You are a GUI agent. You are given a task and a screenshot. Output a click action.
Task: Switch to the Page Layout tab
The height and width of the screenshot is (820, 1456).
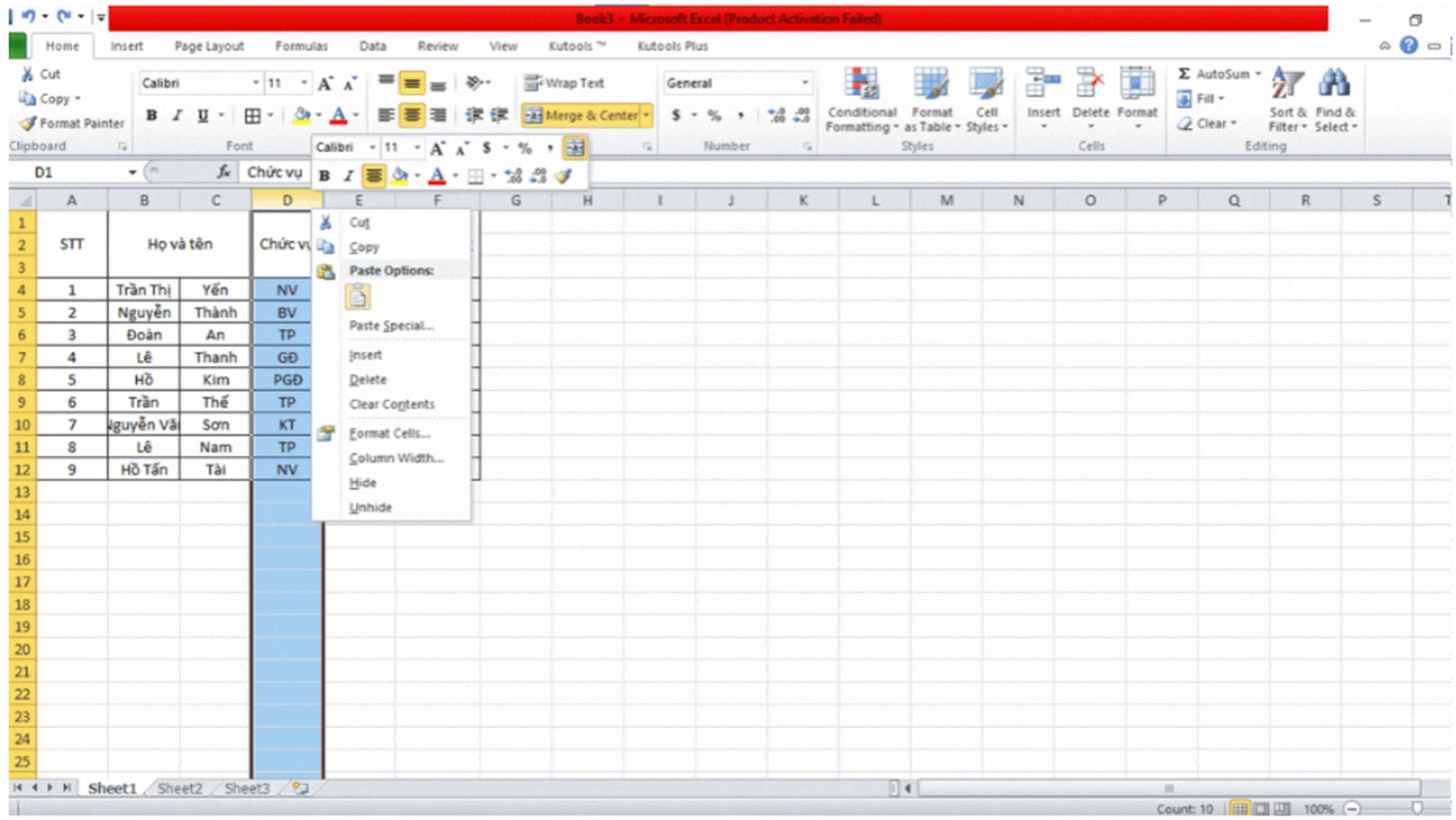tap(209, 46)
